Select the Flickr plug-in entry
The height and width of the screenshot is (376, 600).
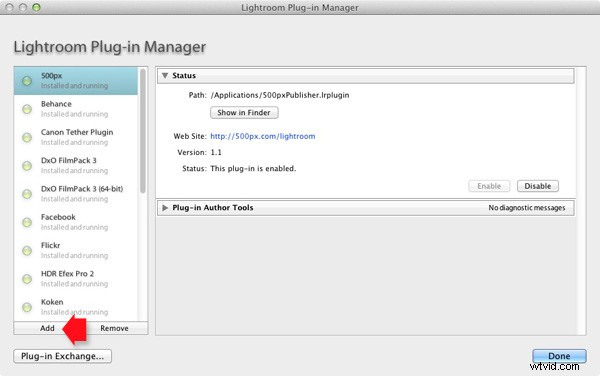click(x=76, y=251)
